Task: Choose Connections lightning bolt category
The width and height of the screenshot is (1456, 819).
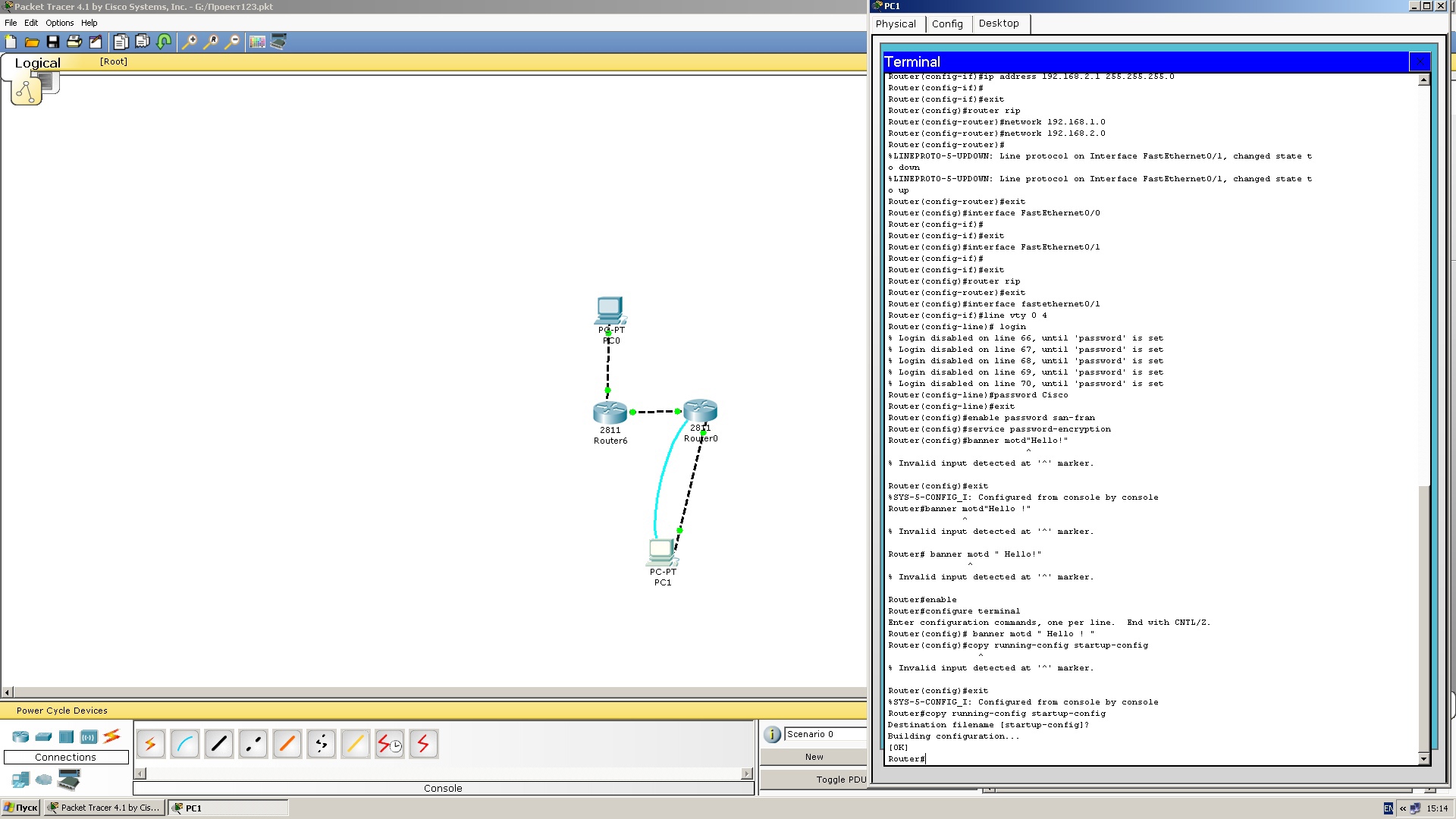Action: 112,736
